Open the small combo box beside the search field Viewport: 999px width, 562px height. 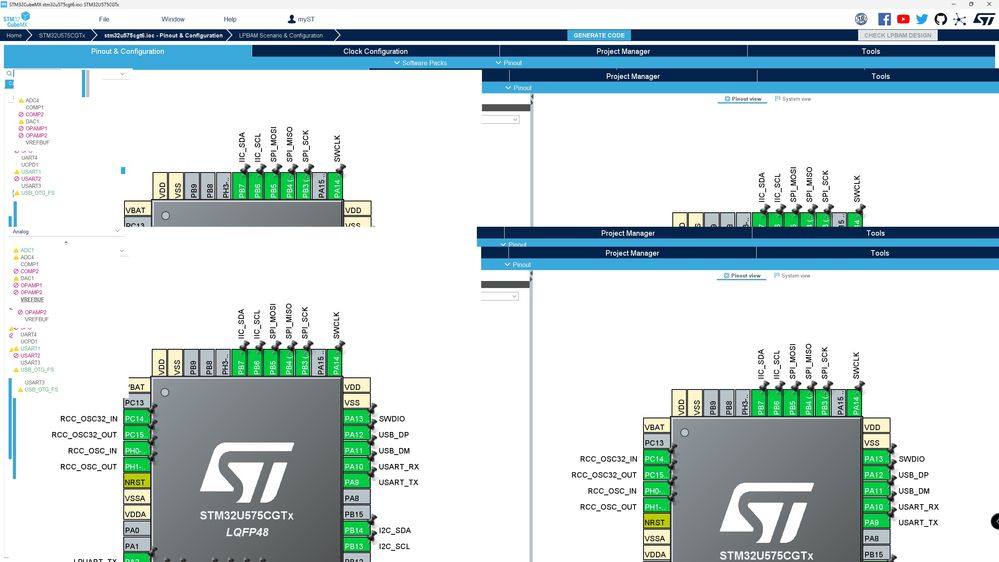114,74
